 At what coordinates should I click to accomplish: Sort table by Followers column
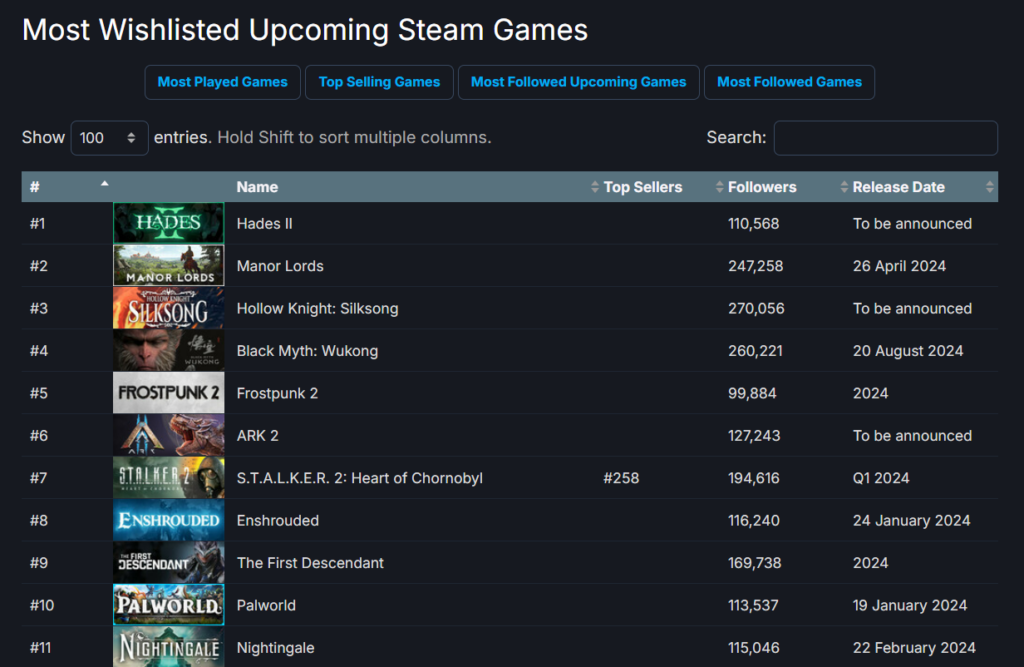[x=762, y=187]
